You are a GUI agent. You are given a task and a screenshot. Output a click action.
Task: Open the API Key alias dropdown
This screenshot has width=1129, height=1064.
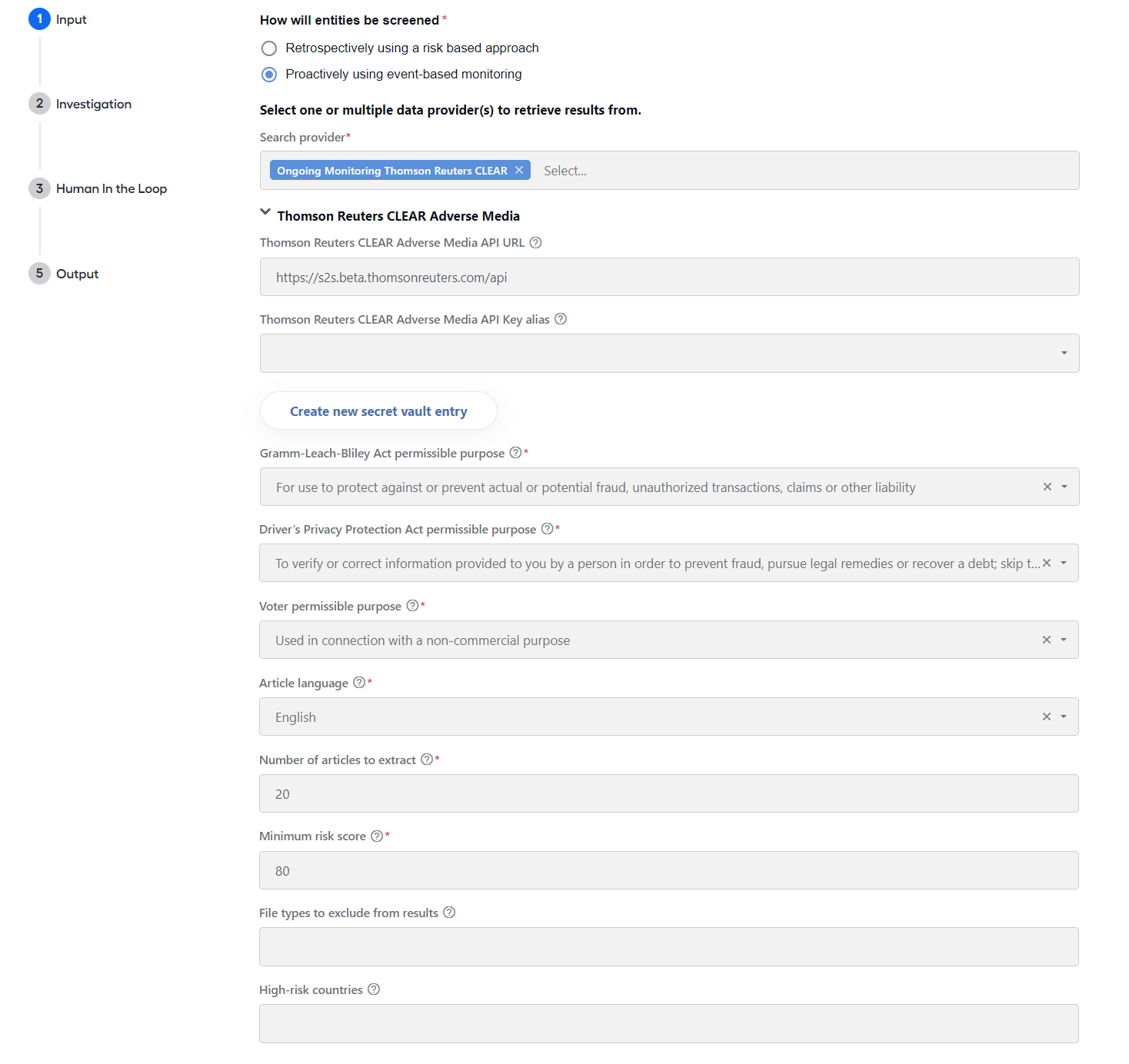pos(669,353)
